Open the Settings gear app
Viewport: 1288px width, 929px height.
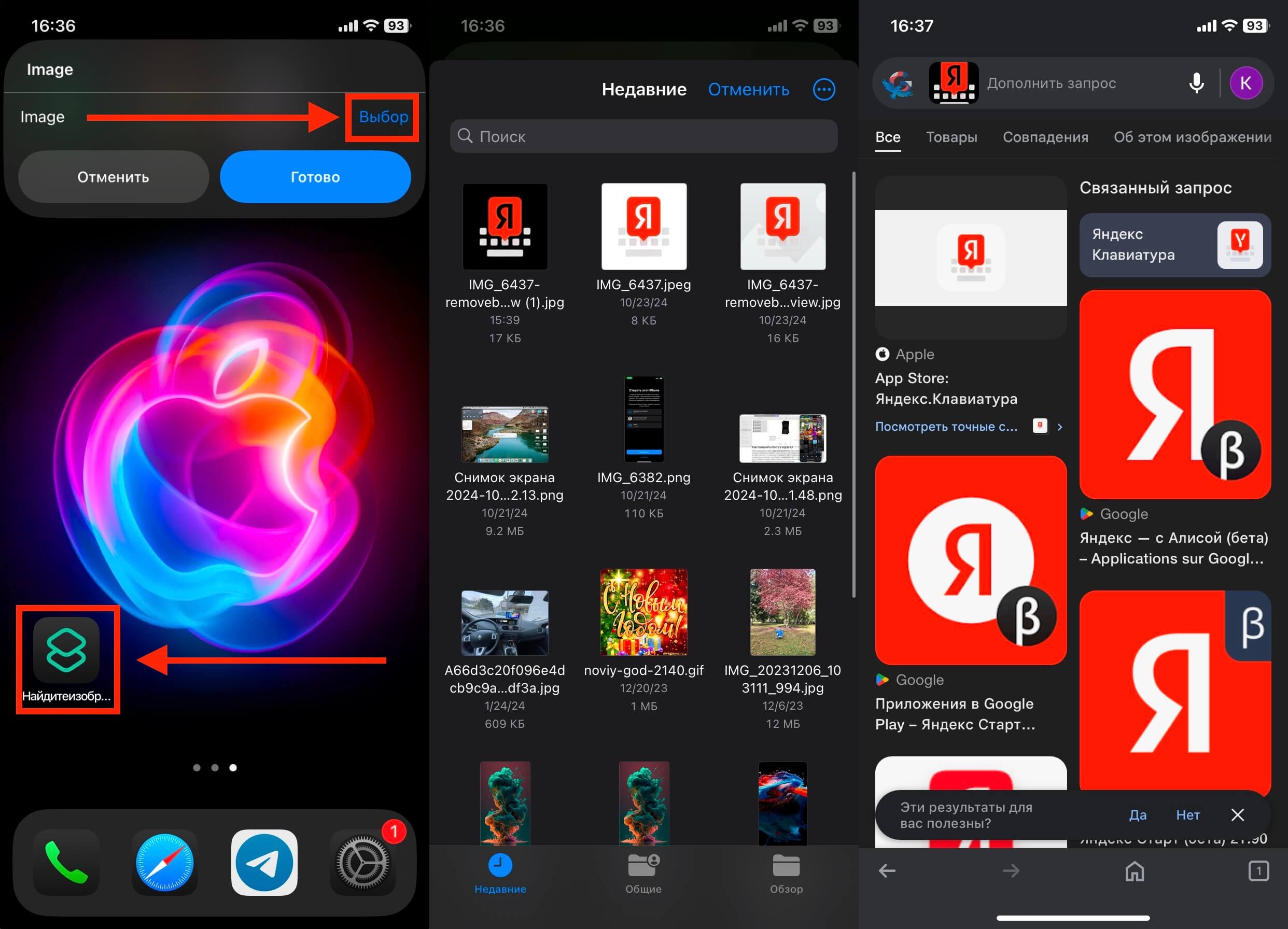click(x=363, y=862)
